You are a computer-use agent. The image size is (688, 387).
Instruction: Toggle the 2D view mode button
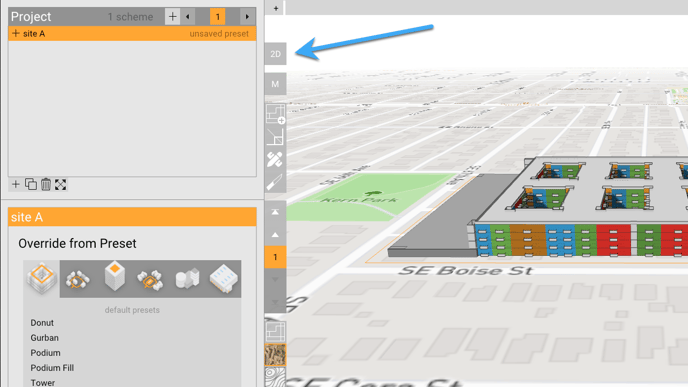[275, 54]
